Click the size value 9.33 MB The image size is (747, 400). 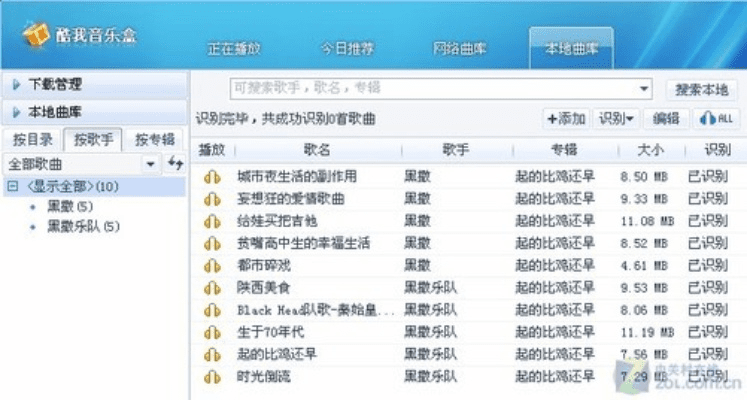644,199
